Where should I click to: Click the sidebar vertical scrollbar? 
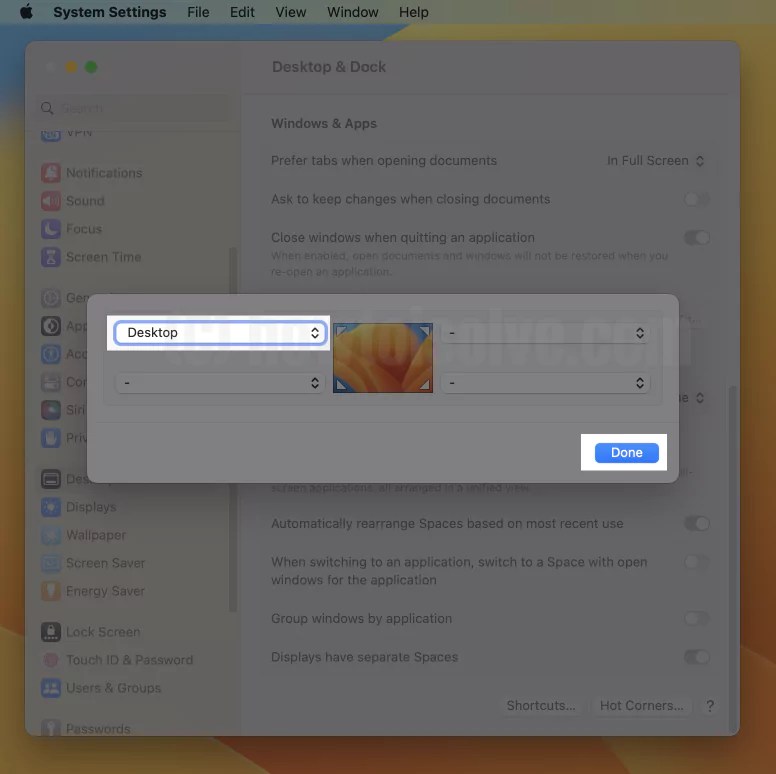[x=233, y=430]
